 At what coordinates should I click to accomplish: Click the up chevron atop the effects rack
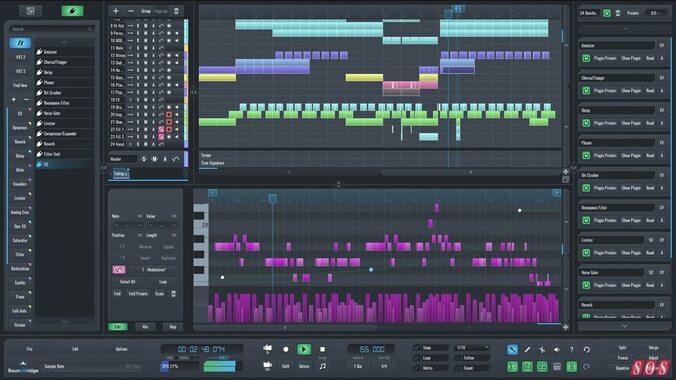tap(625, 29)
